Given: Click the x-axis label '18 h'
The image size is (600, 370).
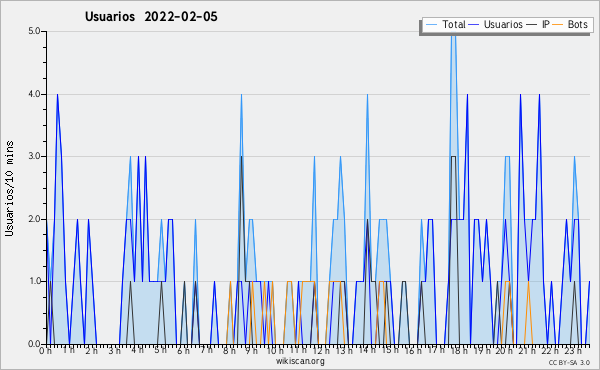Looking at the screenshot, I should [459, 351].
